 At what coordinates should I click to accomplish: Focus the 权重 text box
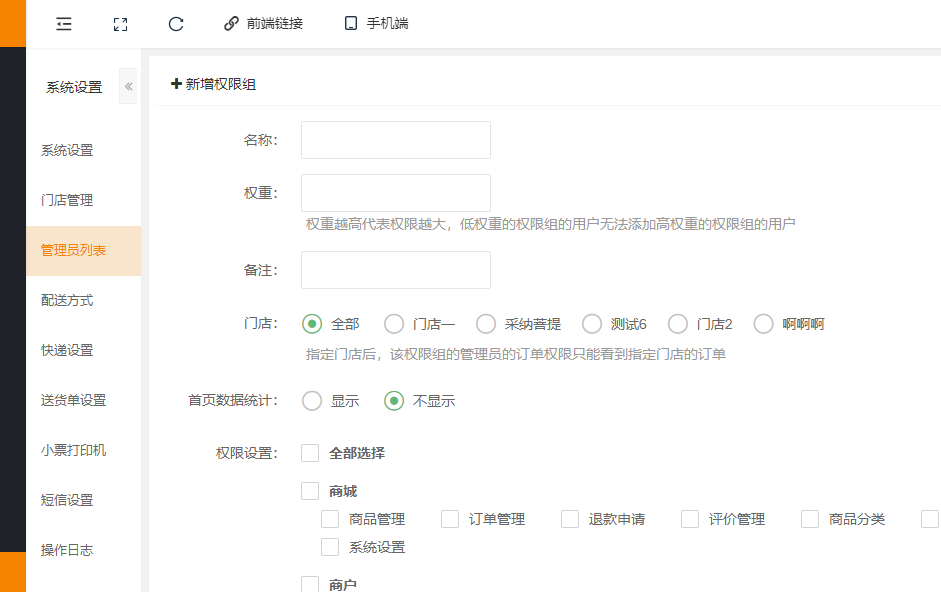(395, 193)
